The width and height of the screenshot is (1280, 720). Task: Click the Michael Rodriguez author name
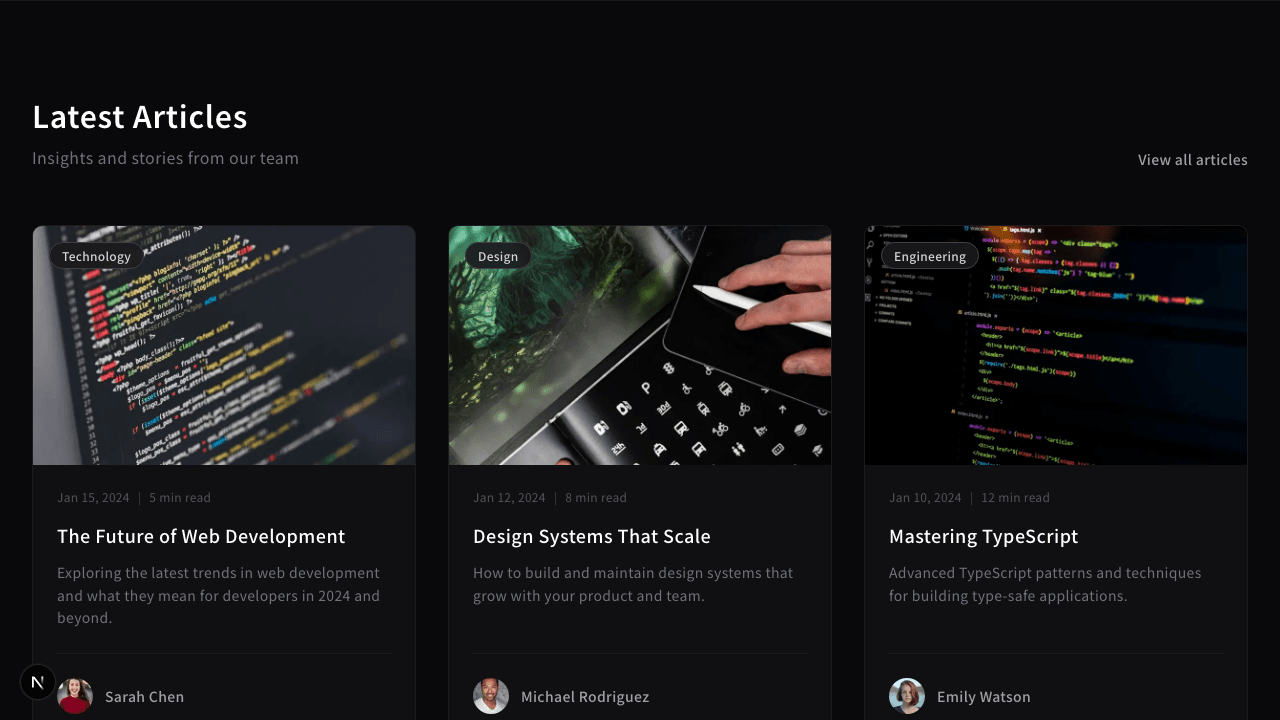[585, 697]
